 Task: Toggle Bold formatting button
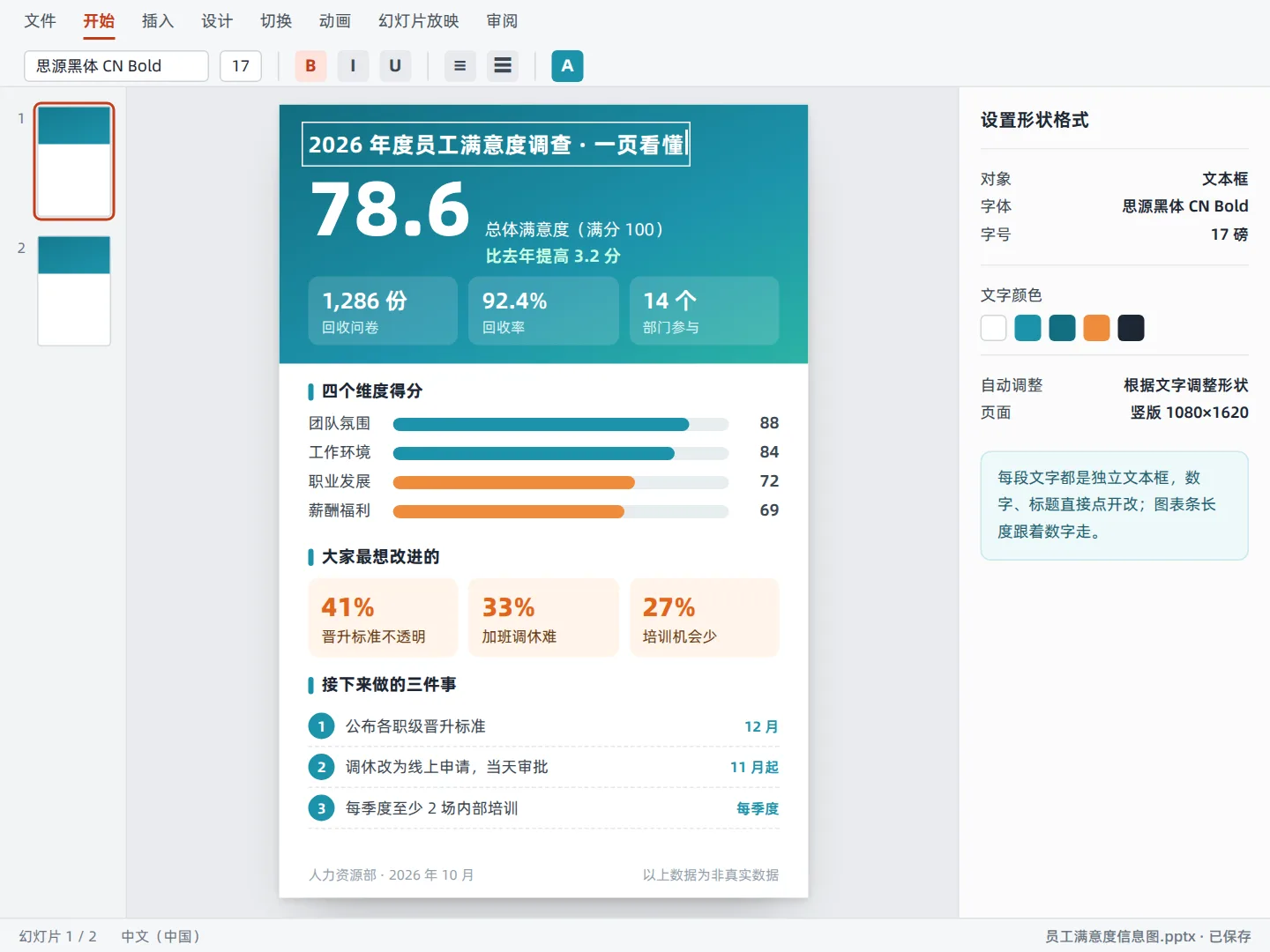click(x=310, y=66)
